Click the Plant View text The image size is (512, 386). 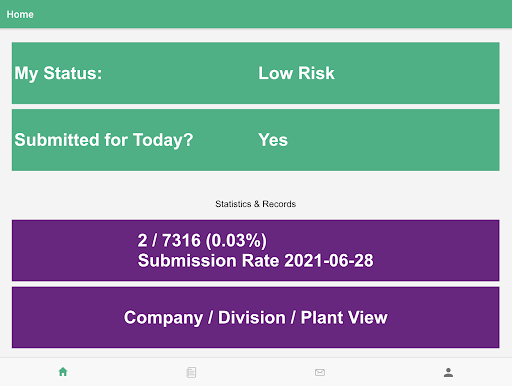point(344,317)
